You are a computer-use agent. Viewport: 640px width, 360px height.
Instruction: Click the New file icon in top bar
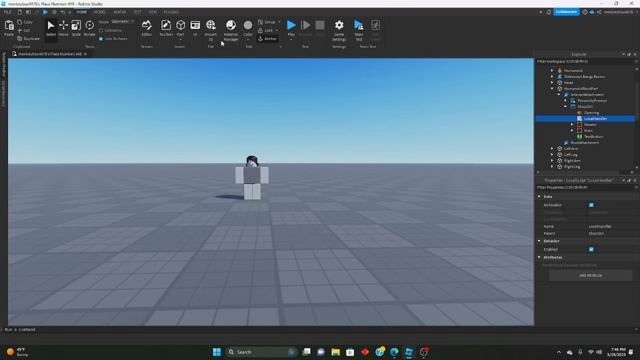click(19, 12)
